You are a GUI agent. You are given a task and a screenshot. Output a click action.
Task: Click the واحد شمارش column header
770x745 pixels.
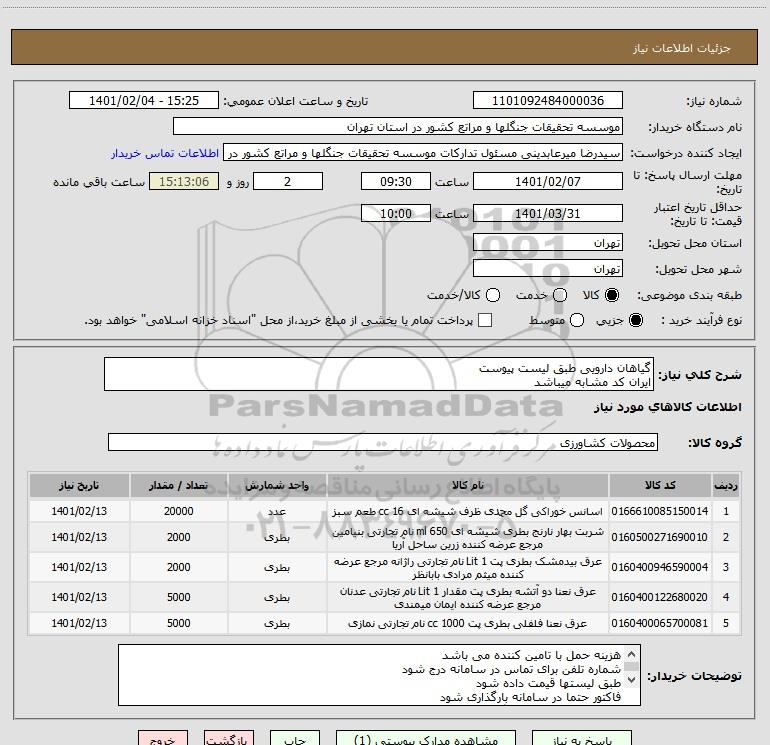pos(277,485)
